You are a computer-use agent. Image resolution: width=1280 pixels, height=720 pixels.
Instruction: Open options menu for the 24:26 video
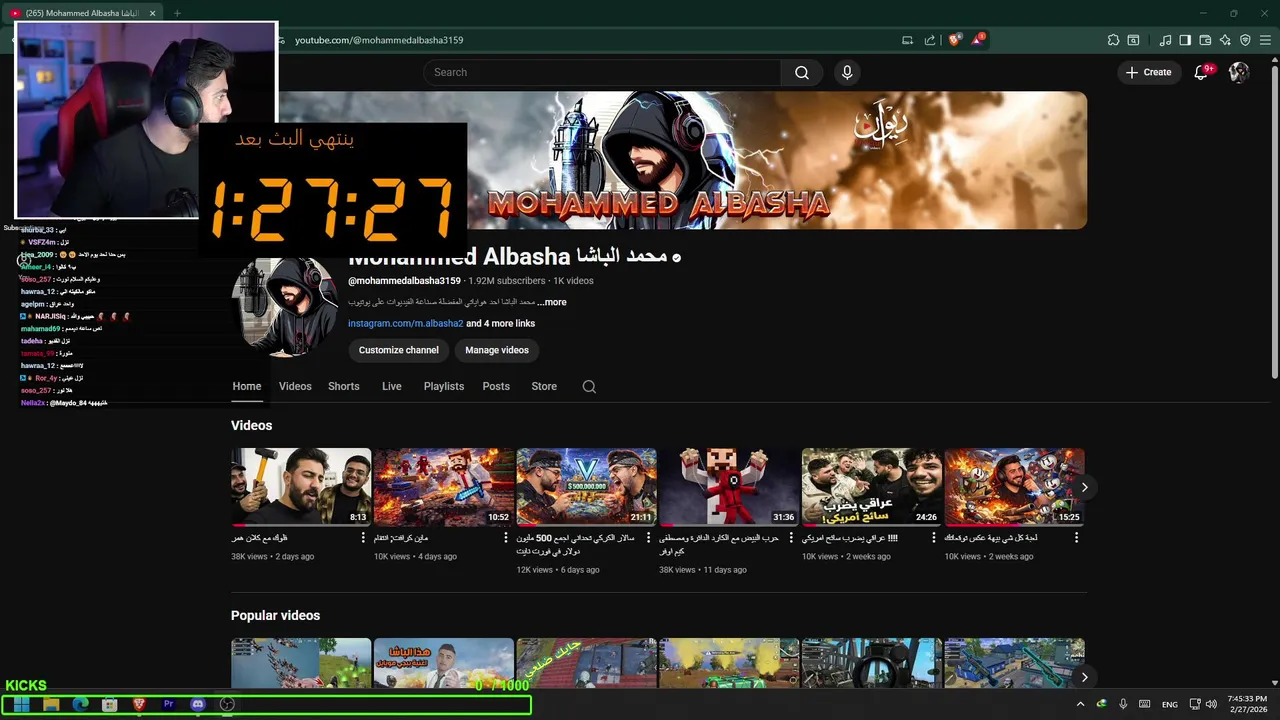(x=934, y=538)
